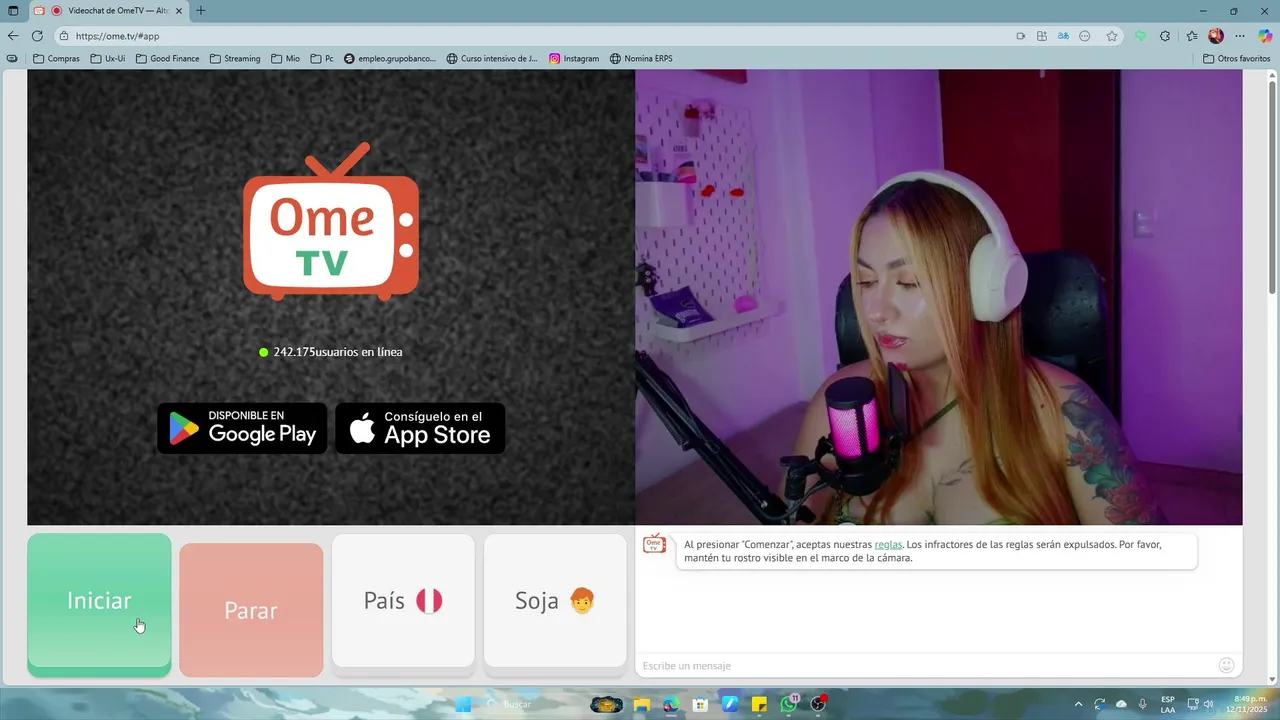Image resolution: width=1280 pixels, height=720 pixels.
Task: Open the green heart extension icon
Action: [x=1140, y=36]
